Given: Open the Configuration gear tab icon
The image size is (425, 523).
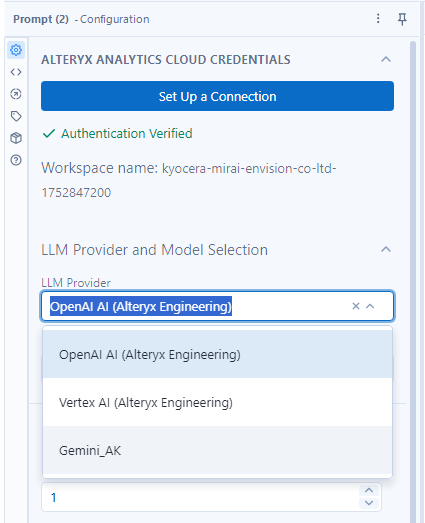Looking at the screenshot, I should click(x=16, y=50).
